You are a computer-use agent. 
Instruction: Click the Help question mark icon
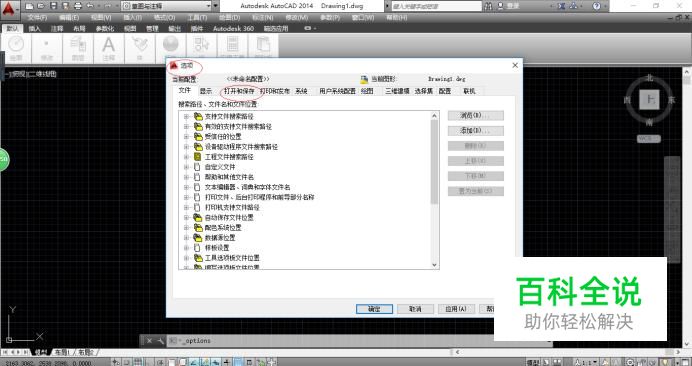pos(596,6)
